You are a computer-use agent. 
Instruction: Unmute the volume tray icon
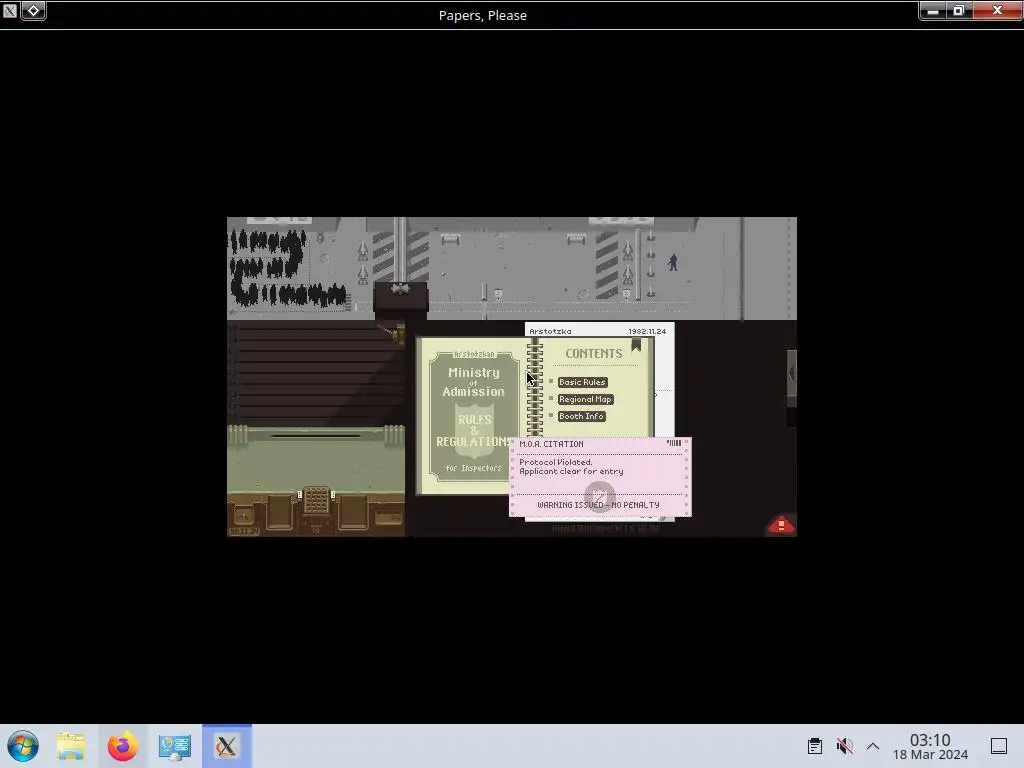pos(844,746)
